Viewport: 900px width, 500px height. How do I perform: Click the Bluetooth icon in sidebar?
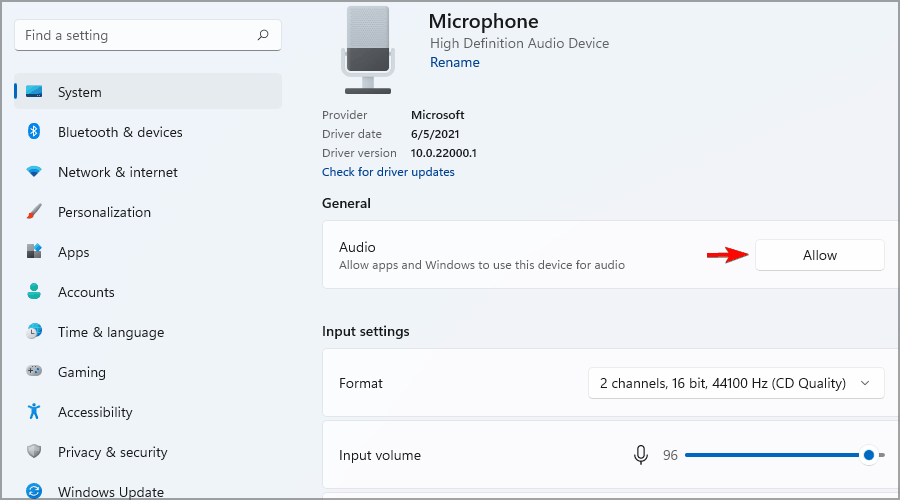34,131
